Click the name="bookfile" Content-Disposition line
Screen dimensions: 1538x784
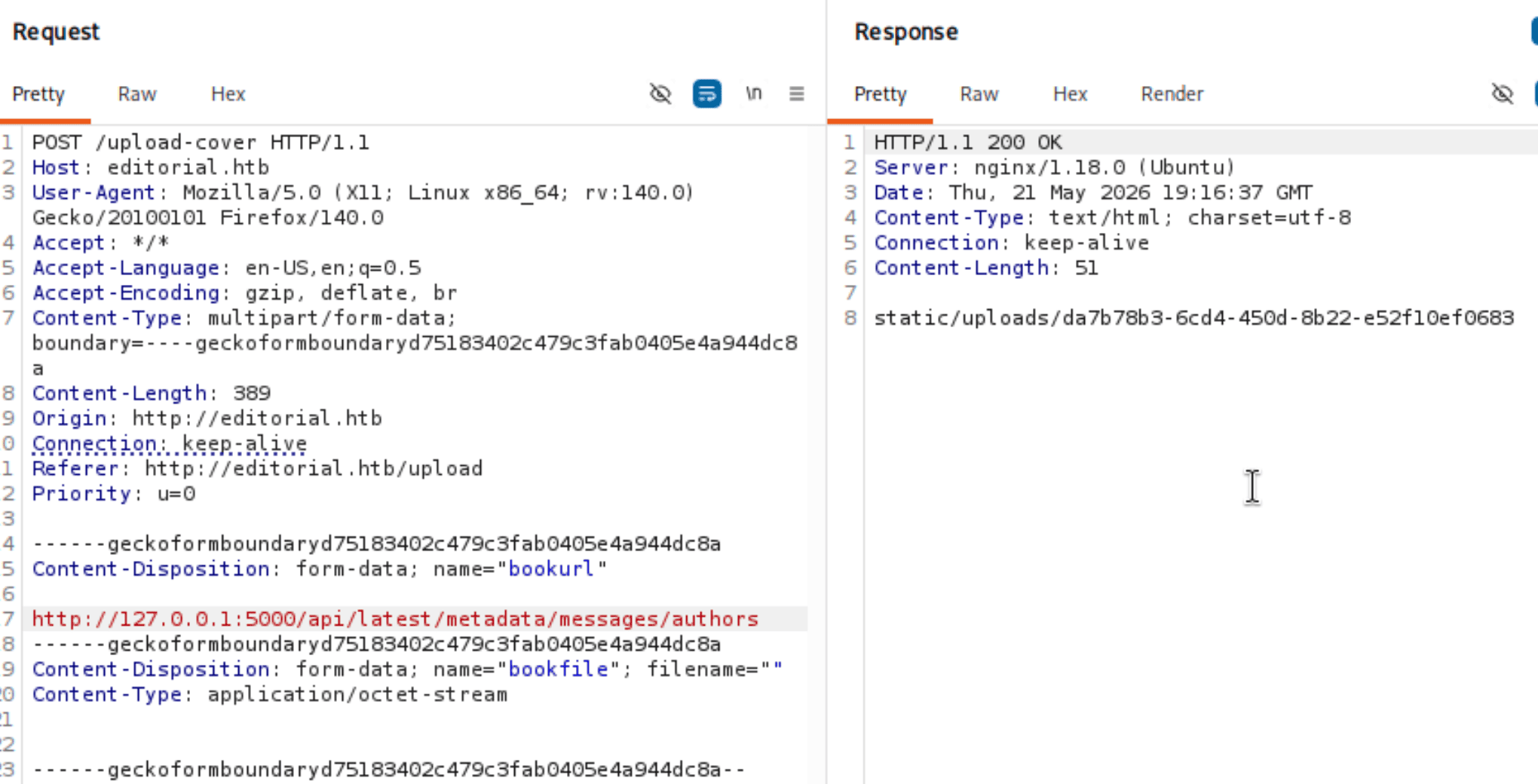pyautogui.click(x=407, y=669)
